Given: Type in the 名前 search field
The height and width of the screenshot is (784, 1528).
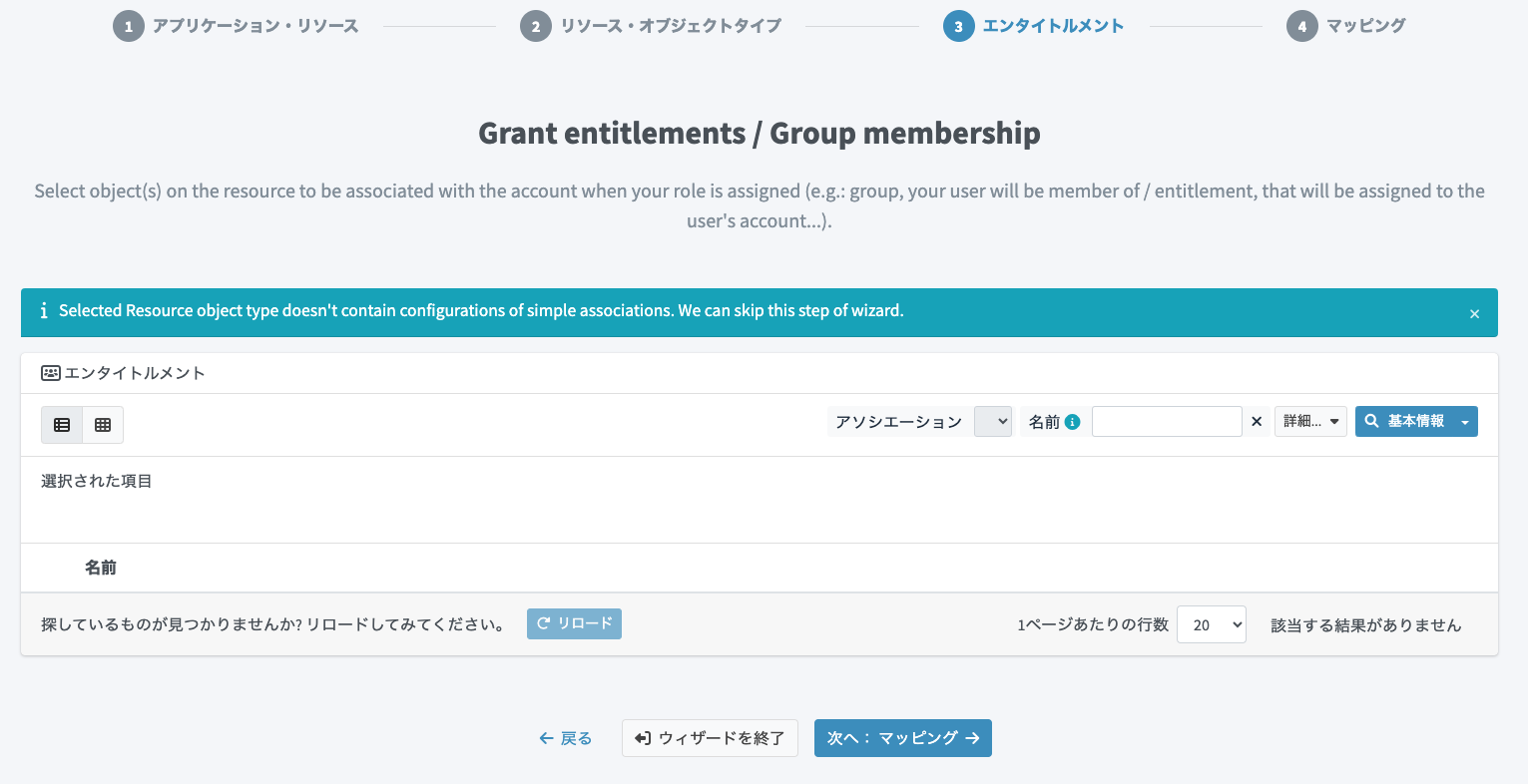Looking at the screenshot, I should (1166, 422).
